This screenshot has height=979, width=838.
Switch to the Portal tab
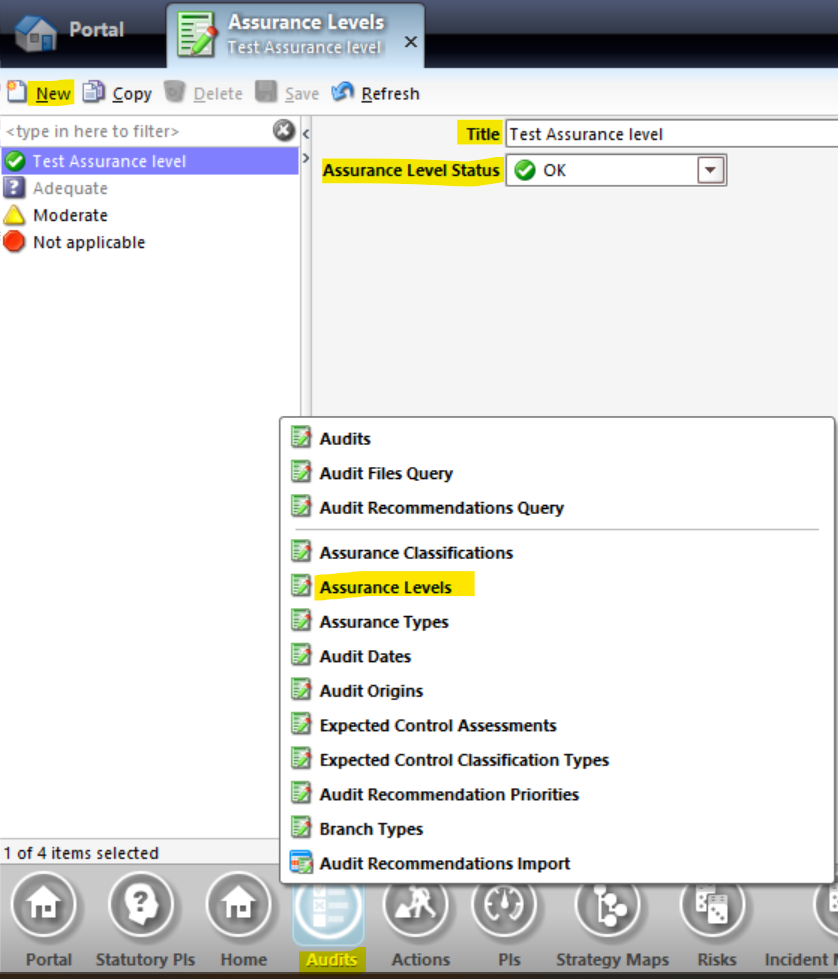click(70, 31)
